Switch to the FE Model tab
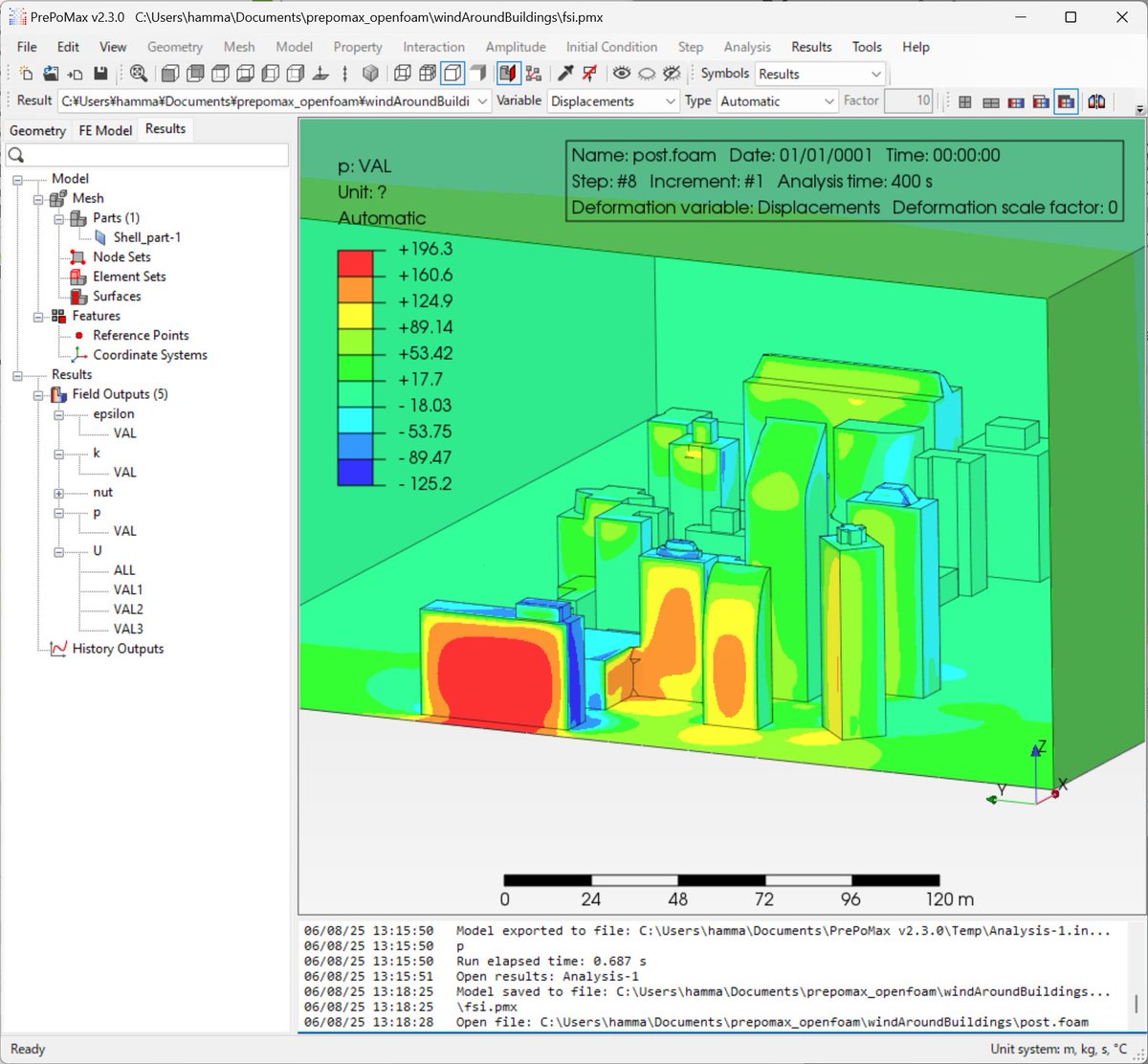Screen dimensions: 1148x1064 (x=105, y=130)
